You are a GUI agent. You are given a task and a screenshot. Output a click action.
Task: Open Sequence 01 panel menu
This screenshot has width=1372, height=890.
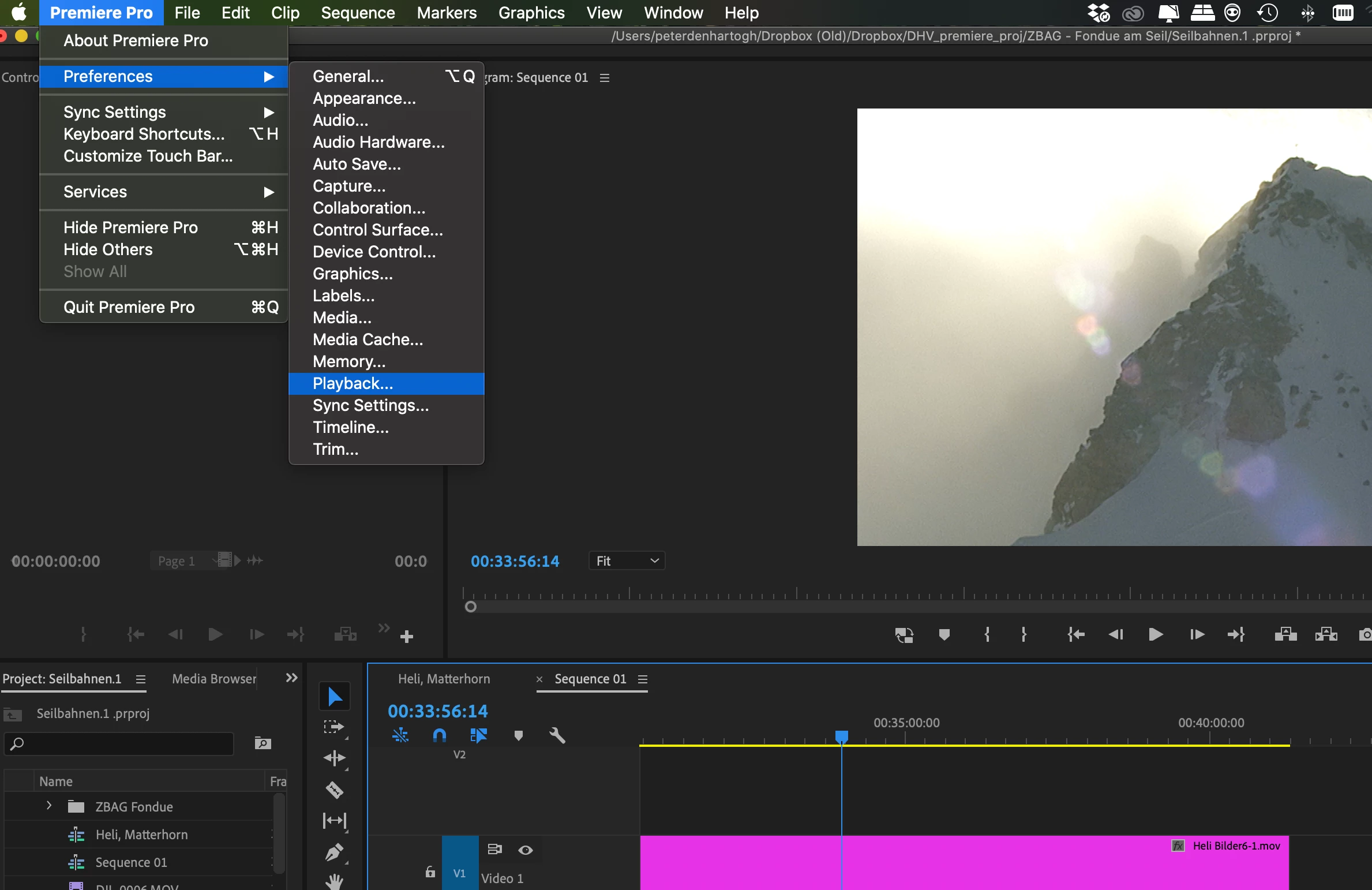(643, 679)
